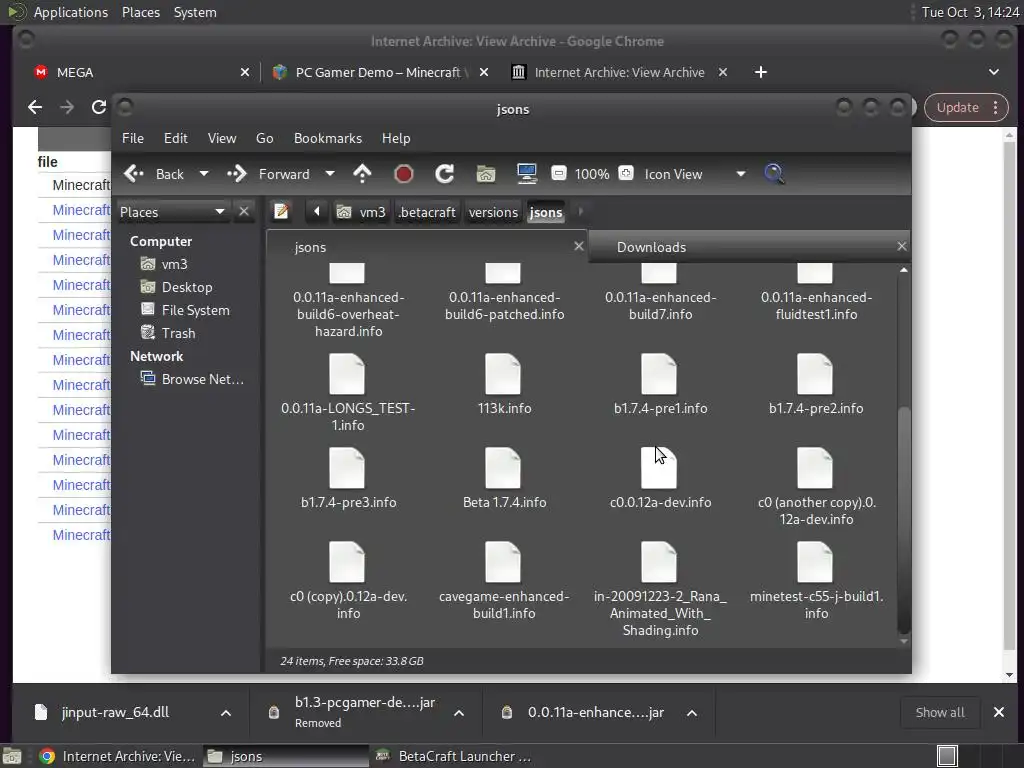Click the Chrome Update button
1024x768 pixels.
(967, 107)
